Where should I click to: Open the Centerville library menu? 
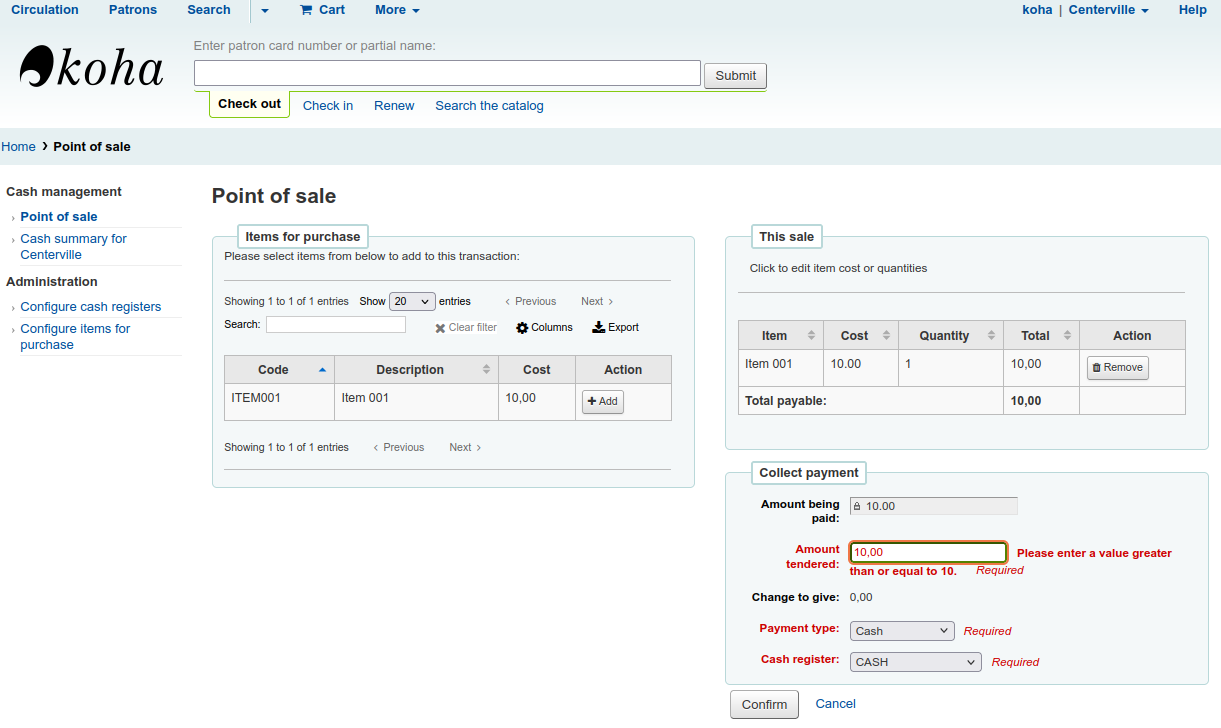point(1108,10)
